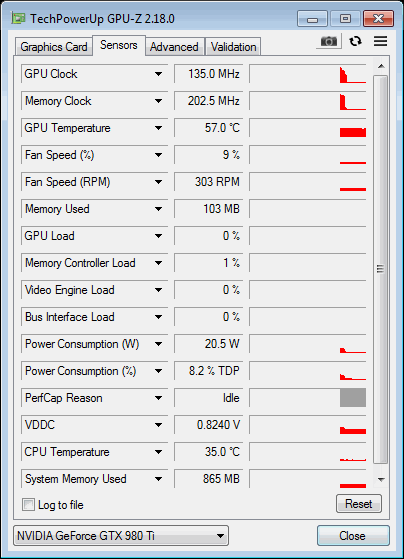
Task: Enable the Log to file checkbox
Action: tap(29, 505)
